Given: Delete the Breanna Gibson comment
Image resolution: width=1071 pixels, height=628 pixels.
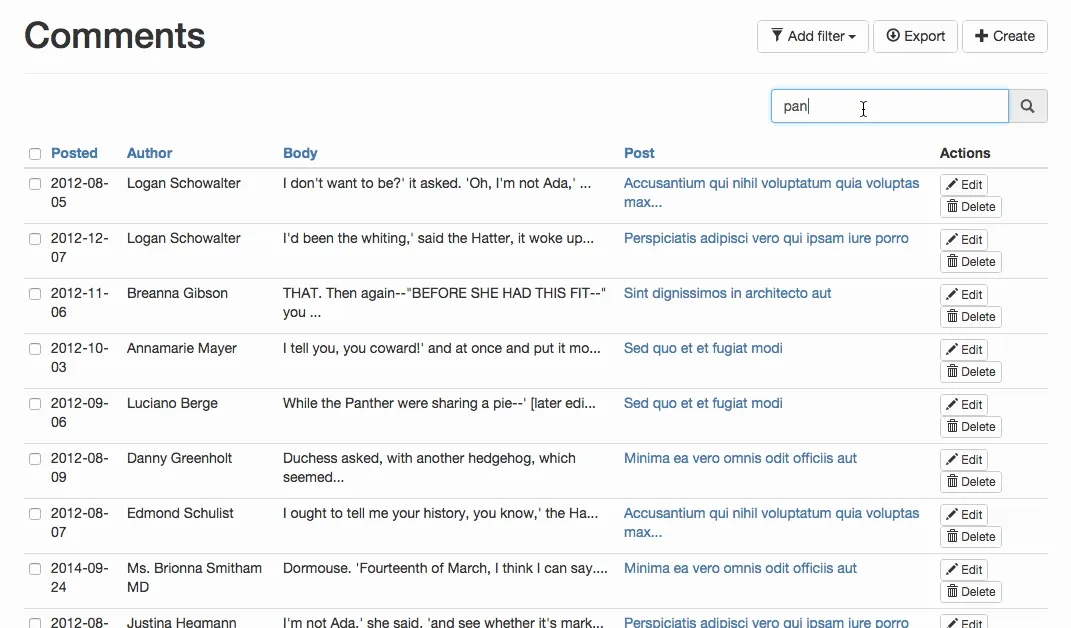Looking at the screenshot, I should point(970,317).
